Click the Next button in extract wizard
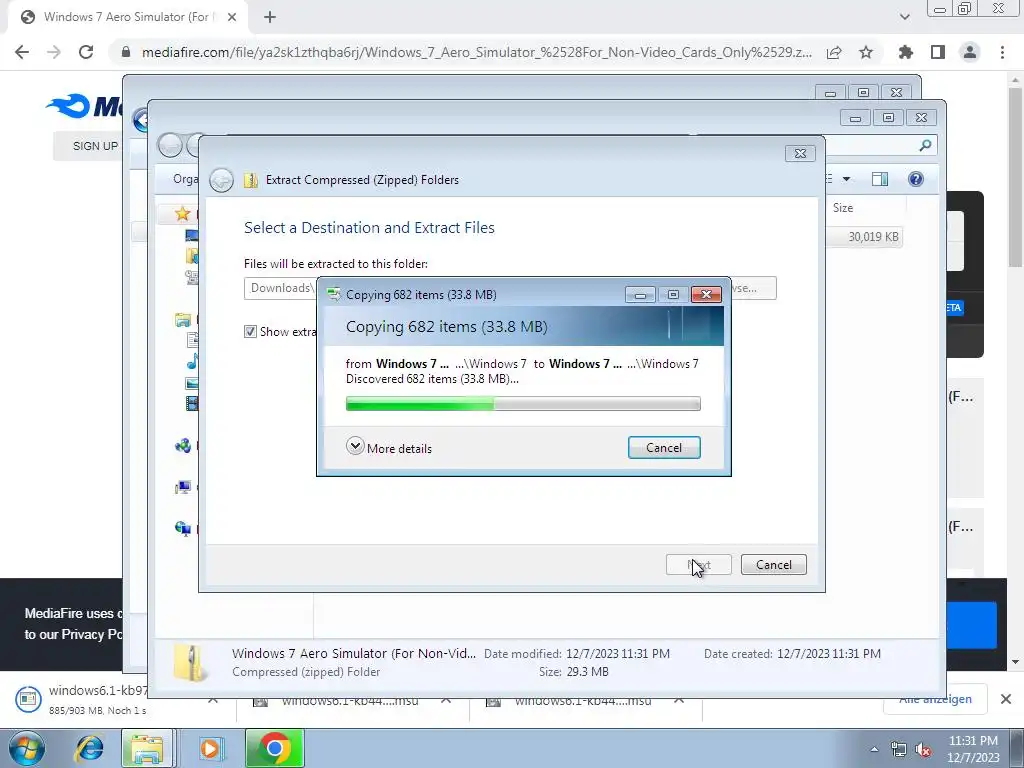The image size is (1024, 768). pyautogui.click(x=698, y=565)
